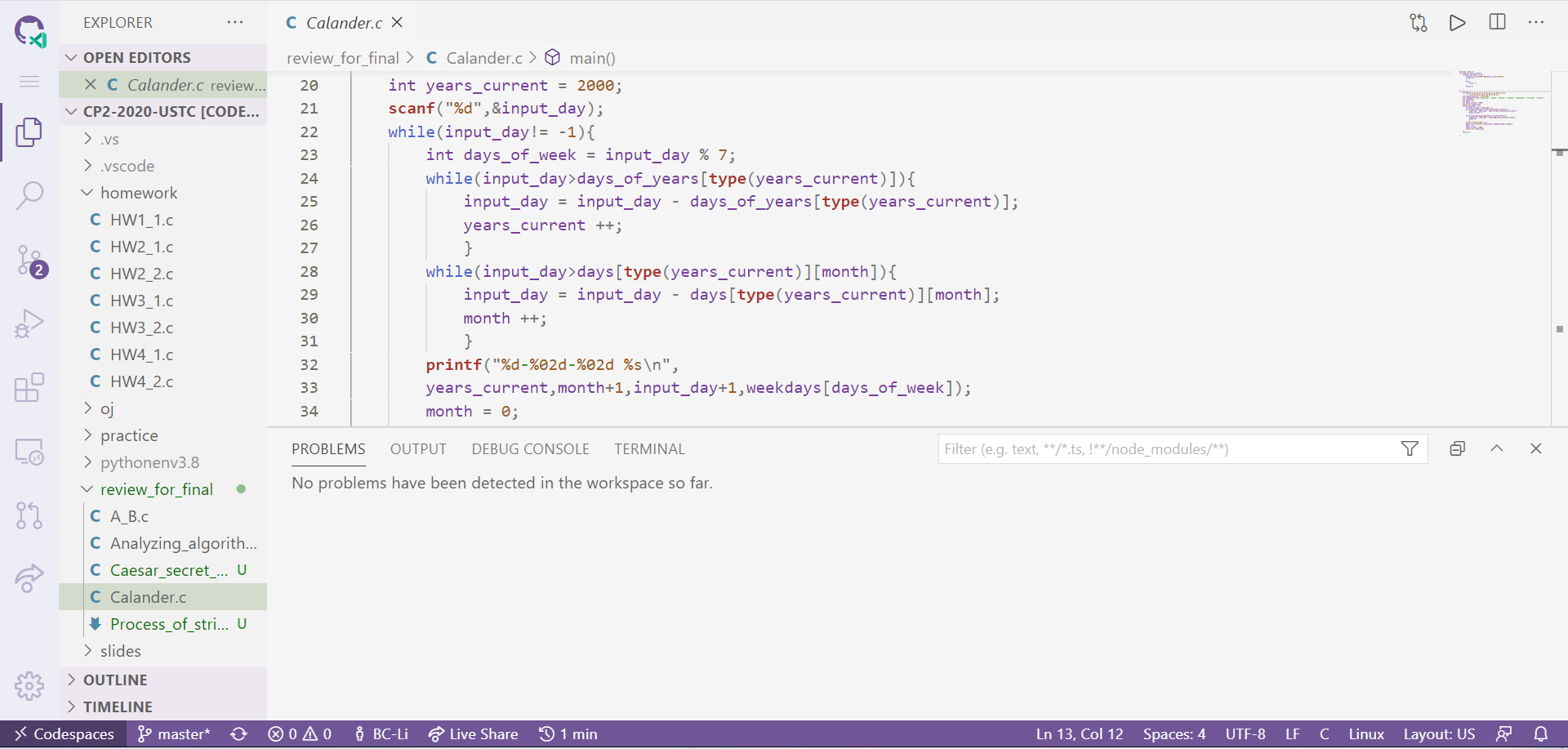Viewport: 1568px width, 749px height.
Task: Open the Manage settings gear
Action: tap(29, 686)
